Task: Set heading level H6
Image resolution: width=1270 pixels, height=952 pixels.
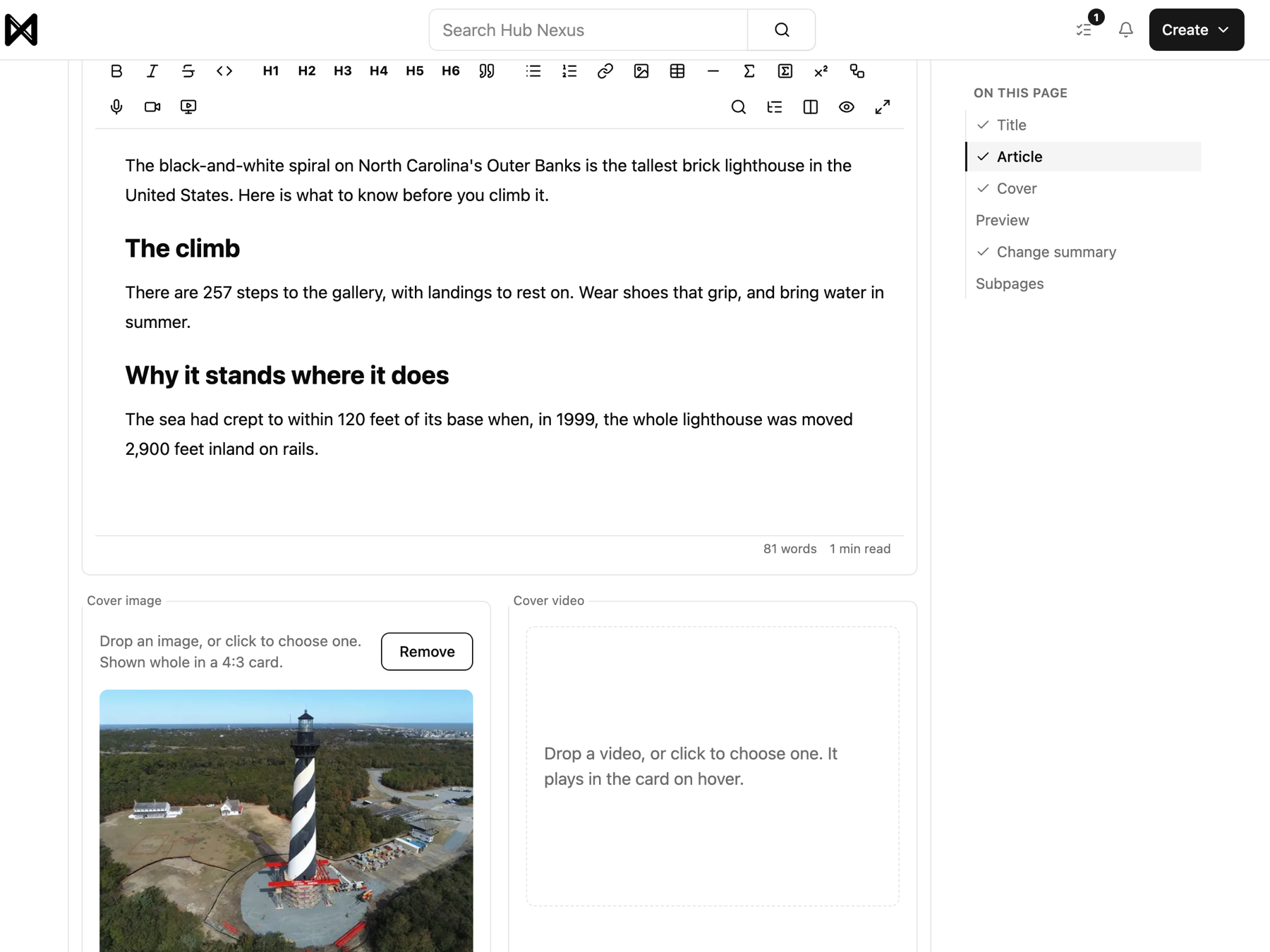Action: [x=451, y=71]
